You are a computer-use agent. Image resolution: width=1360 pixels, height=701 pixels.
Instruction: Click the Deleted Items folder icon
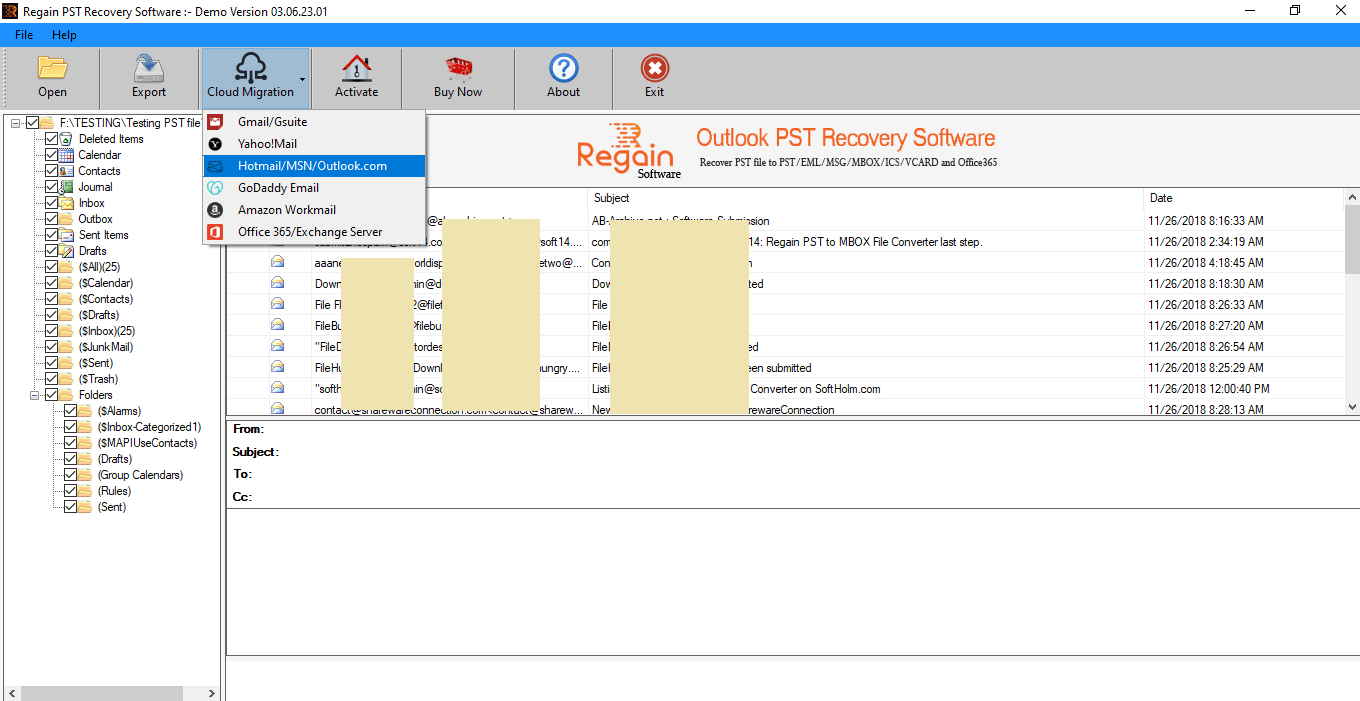point(68,139)
